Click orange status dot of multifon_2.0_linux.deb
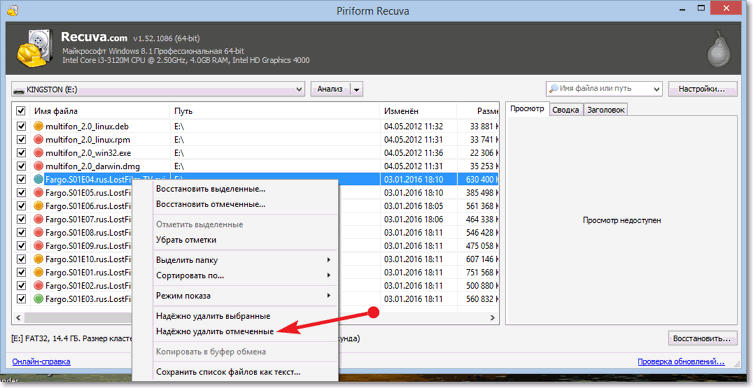This screenshot has width=753, height=388. click(x=38, y=126)
